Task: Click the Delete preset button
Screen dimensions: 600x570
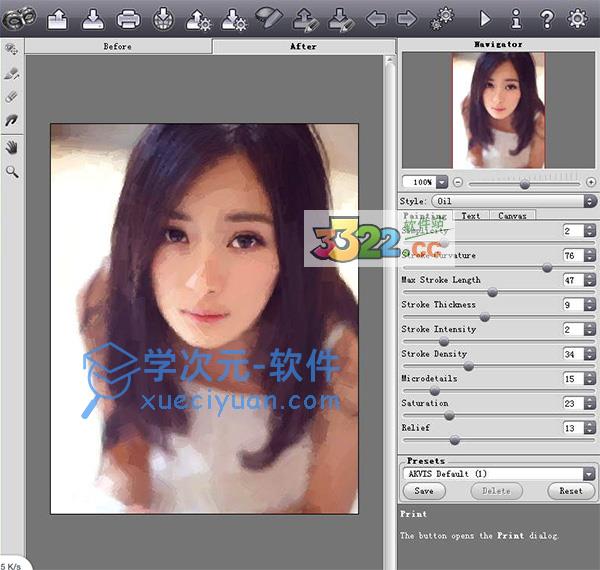Action: pos(496,491)
